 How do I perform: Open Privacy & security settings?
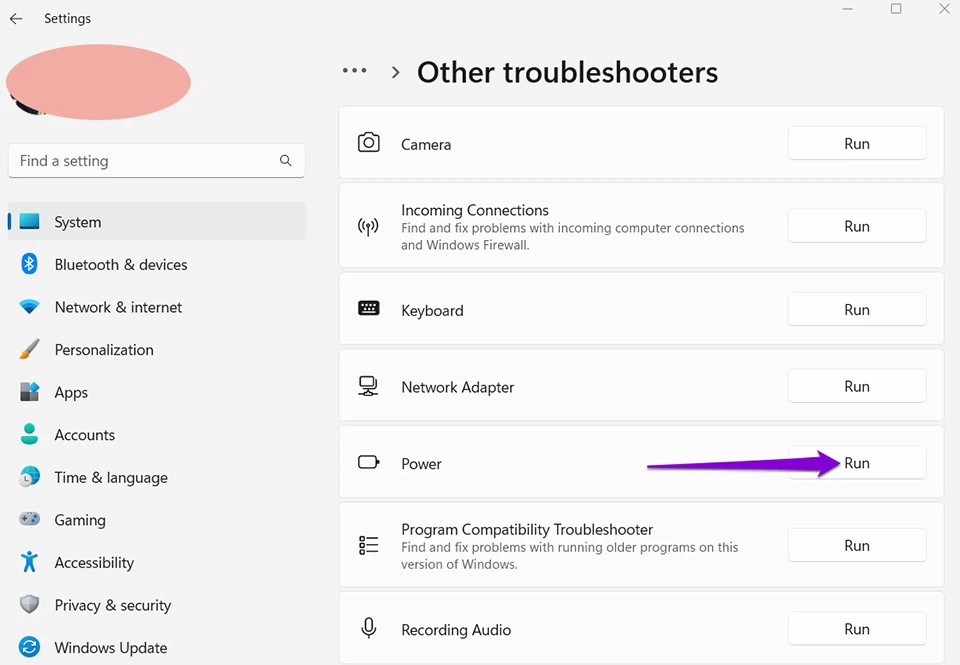click(113, 605)
